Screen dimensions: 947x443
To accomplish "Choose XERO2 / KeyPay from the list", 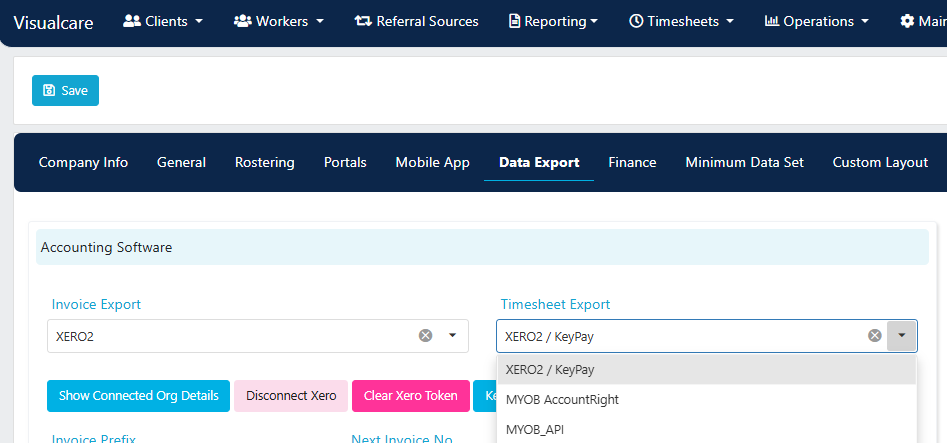I will click(x=707, y=369).
